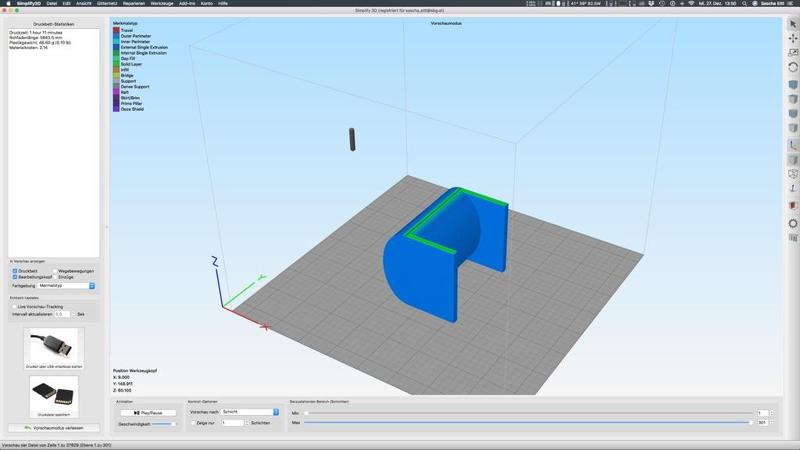Click the Min layer value stepper
800x450 pixels.
pyautogui.click(x=771, y=413)
